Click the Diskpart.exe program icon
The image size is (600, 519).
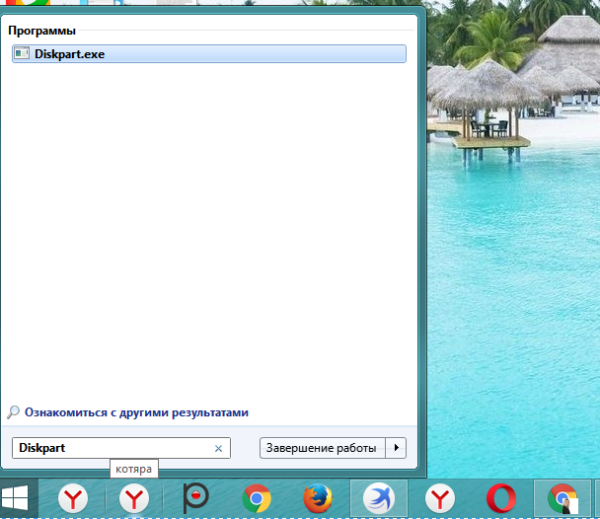pyautogui.click(x=21, y=53)
